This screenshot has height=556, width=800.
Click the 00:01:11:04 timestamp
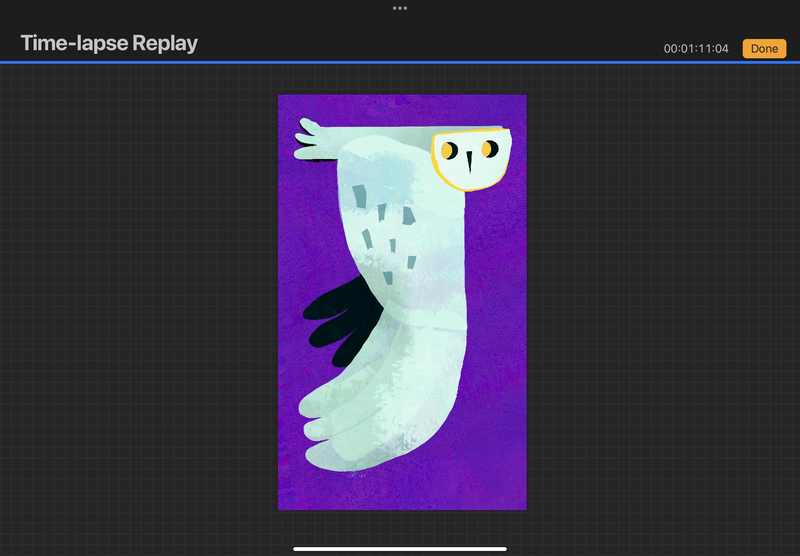point(698,49)
